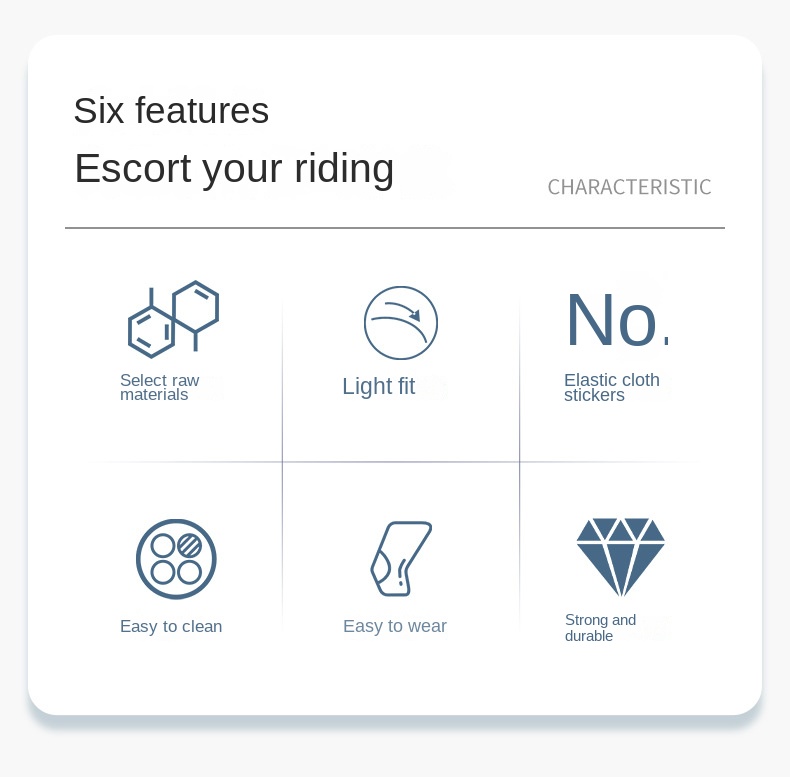Screen dimensions: 790x777
Task: Click the four-circle Easy to clean icon
Action: pos(176,559)
